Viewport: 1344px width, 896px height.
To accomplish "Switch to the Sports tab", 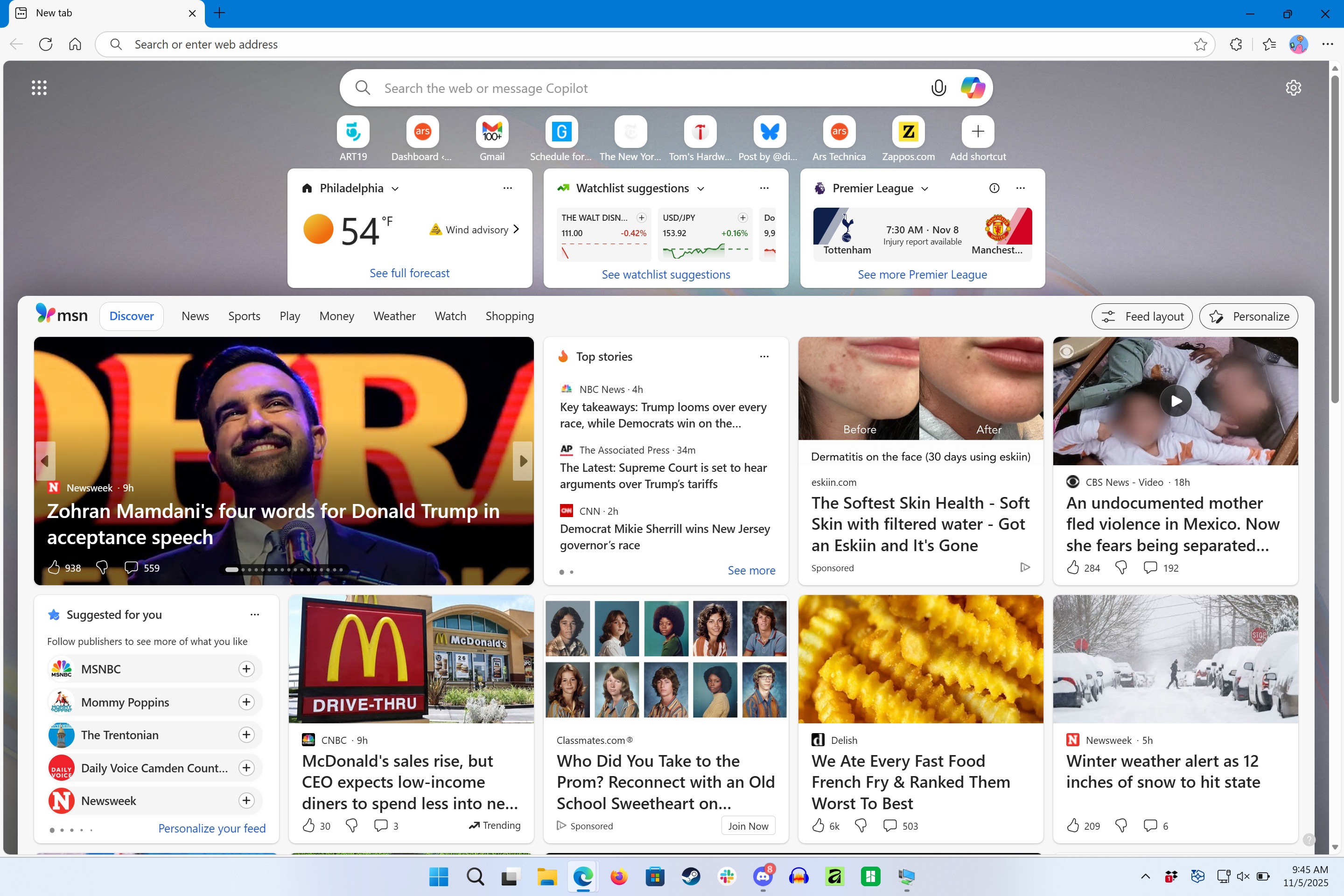I will (x=244, y=316).
